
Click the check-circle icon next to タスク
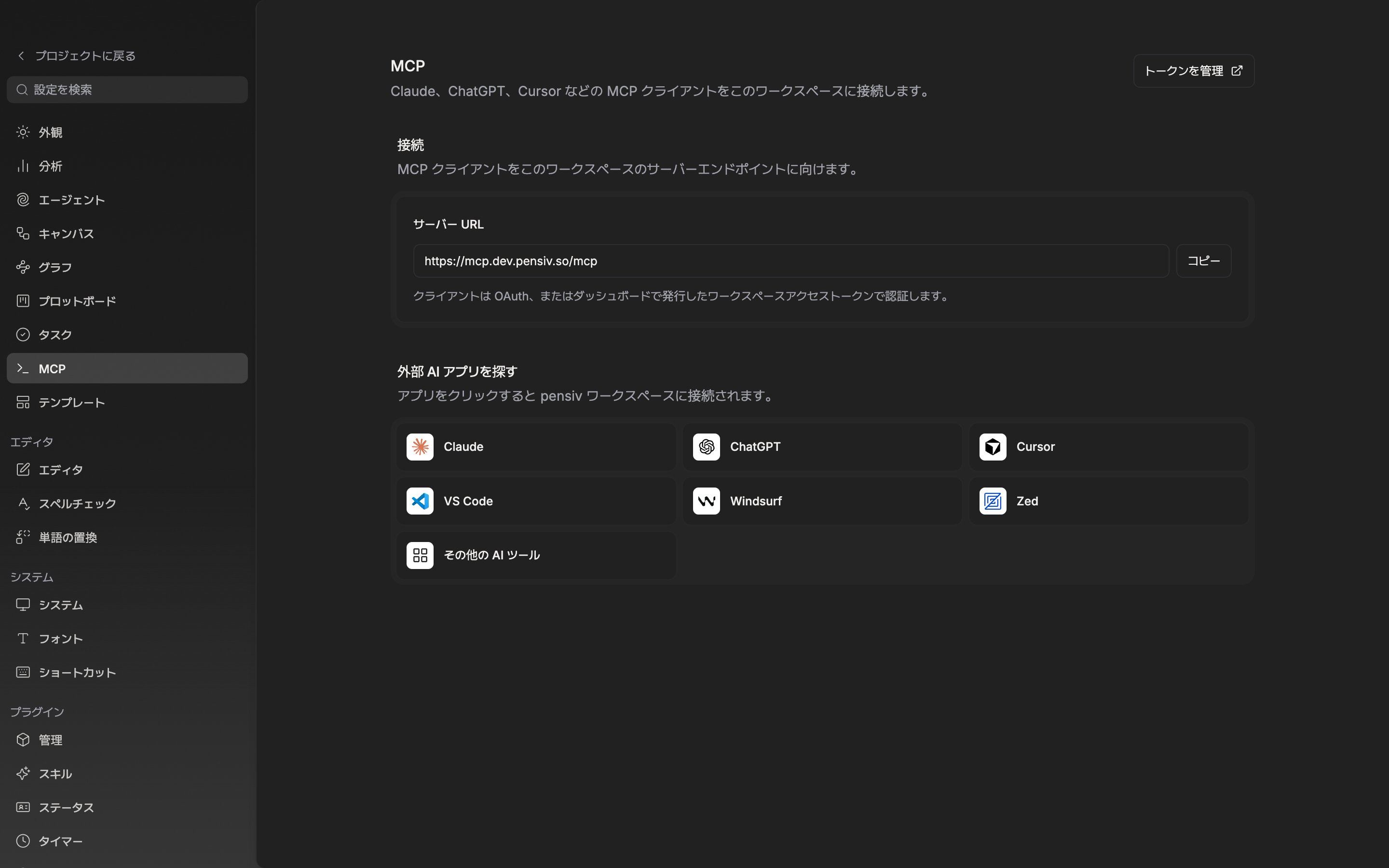pyautogui.click(x=23, y=335)
